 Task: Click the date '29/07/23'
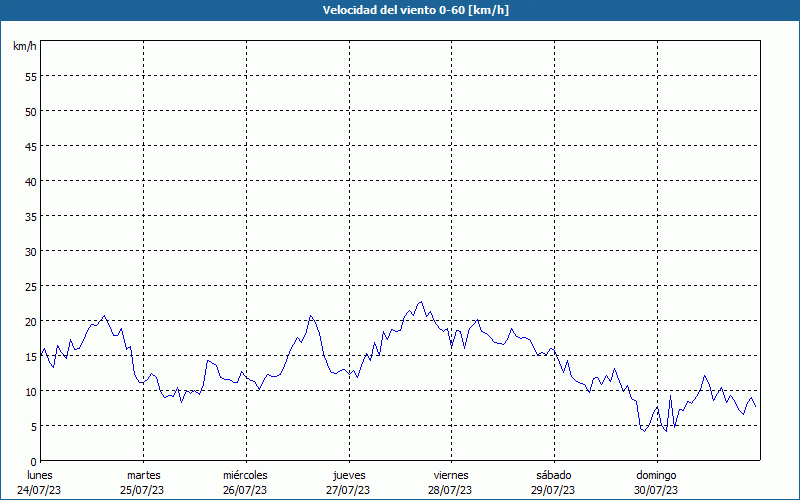pos(553,490)
